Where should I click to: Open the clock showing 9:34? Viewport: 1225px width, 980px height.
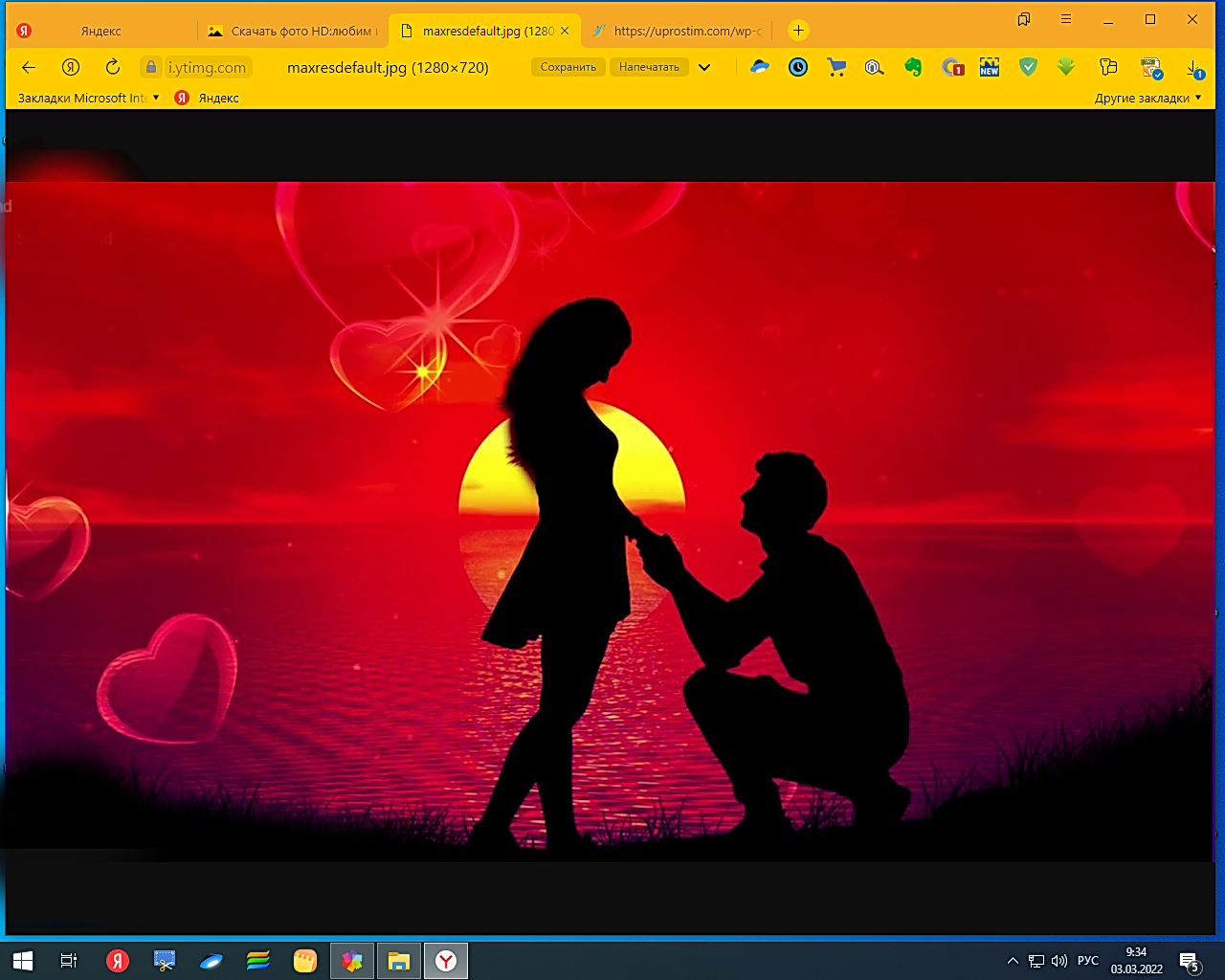(x=1137, y=961)
